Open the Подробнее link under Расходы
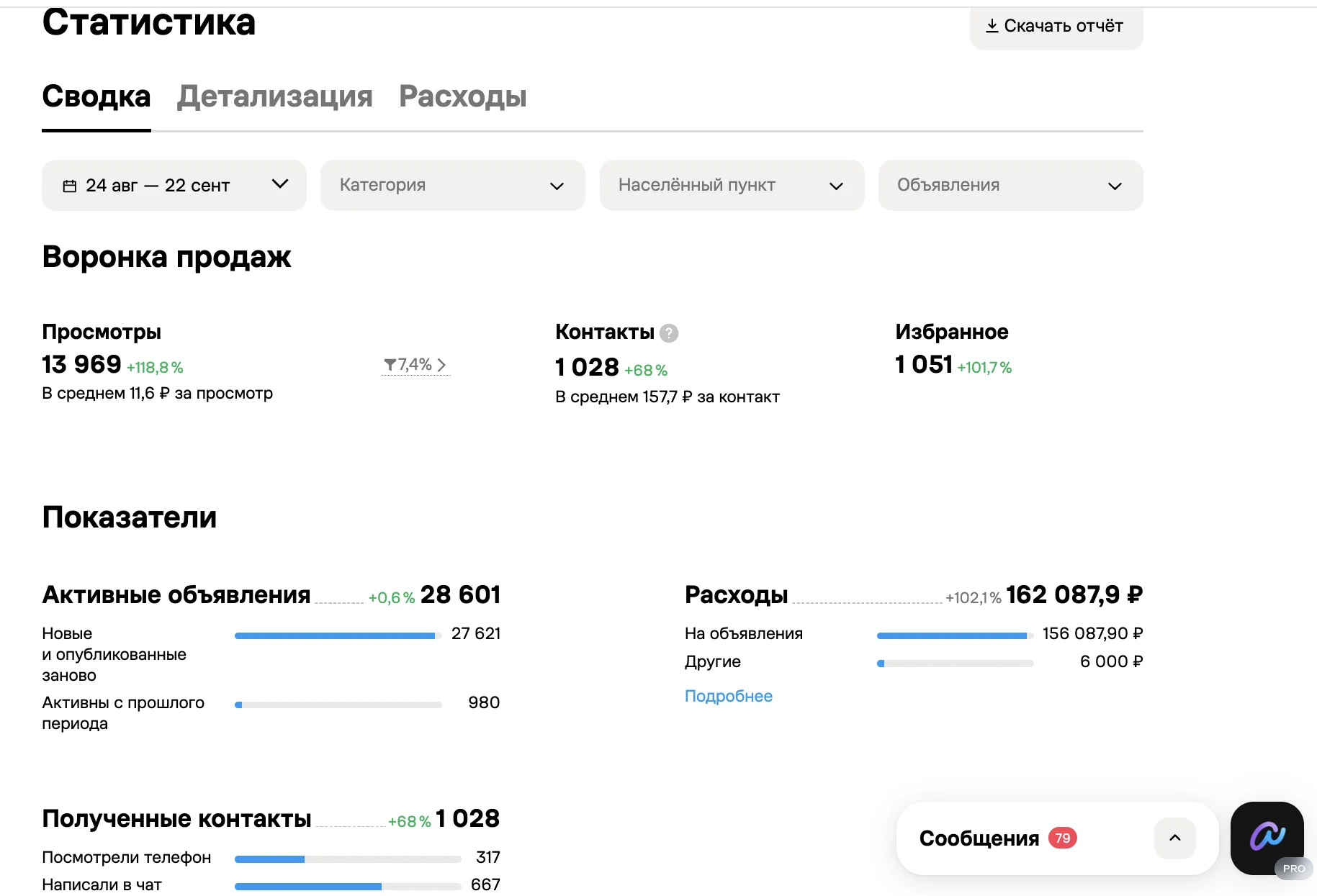The width and height of the screenshot is (1317, 896). [729, 696]
